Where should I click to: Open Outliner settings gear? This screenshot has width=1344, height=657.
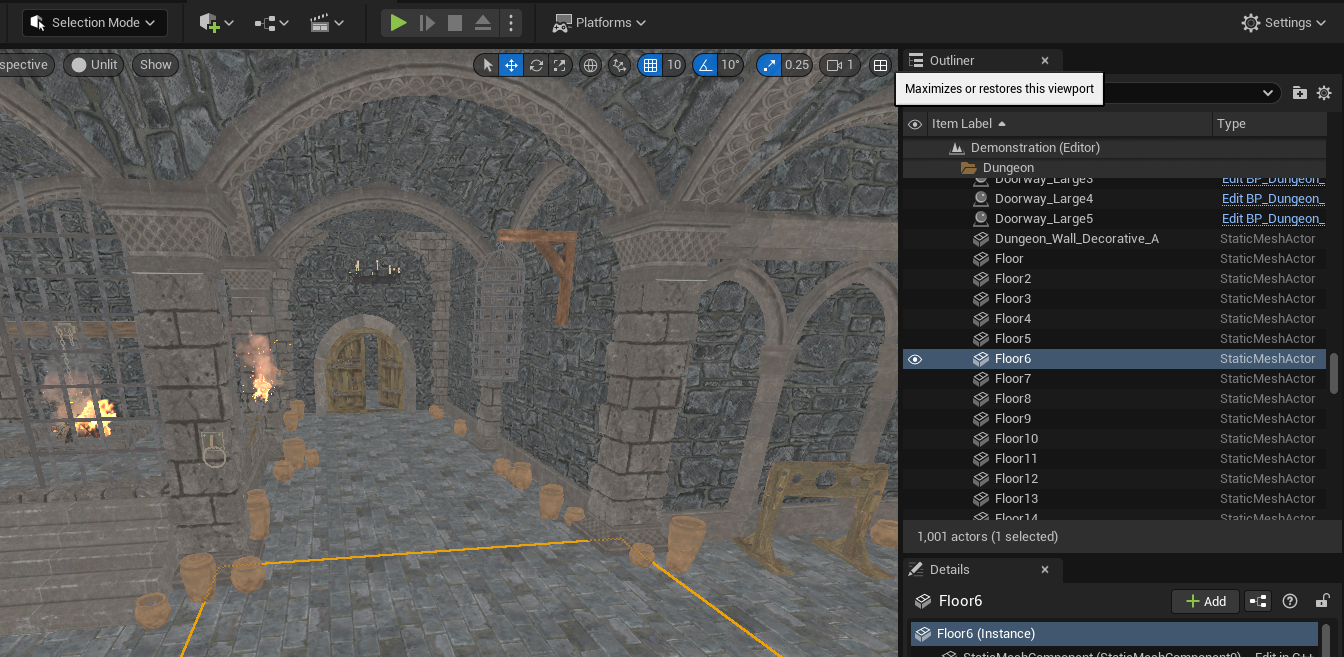coord(1324,93)
